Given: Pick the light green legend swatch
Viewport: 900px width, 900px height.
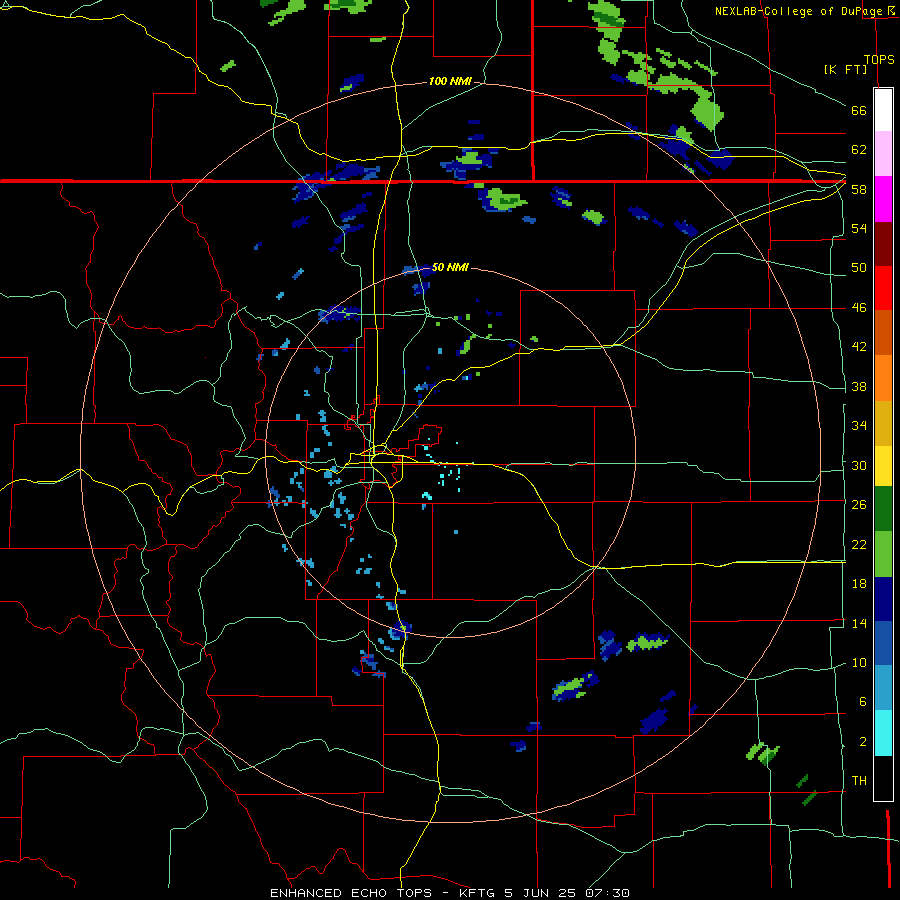Looking at the screenshot, I should coord(883,554).
